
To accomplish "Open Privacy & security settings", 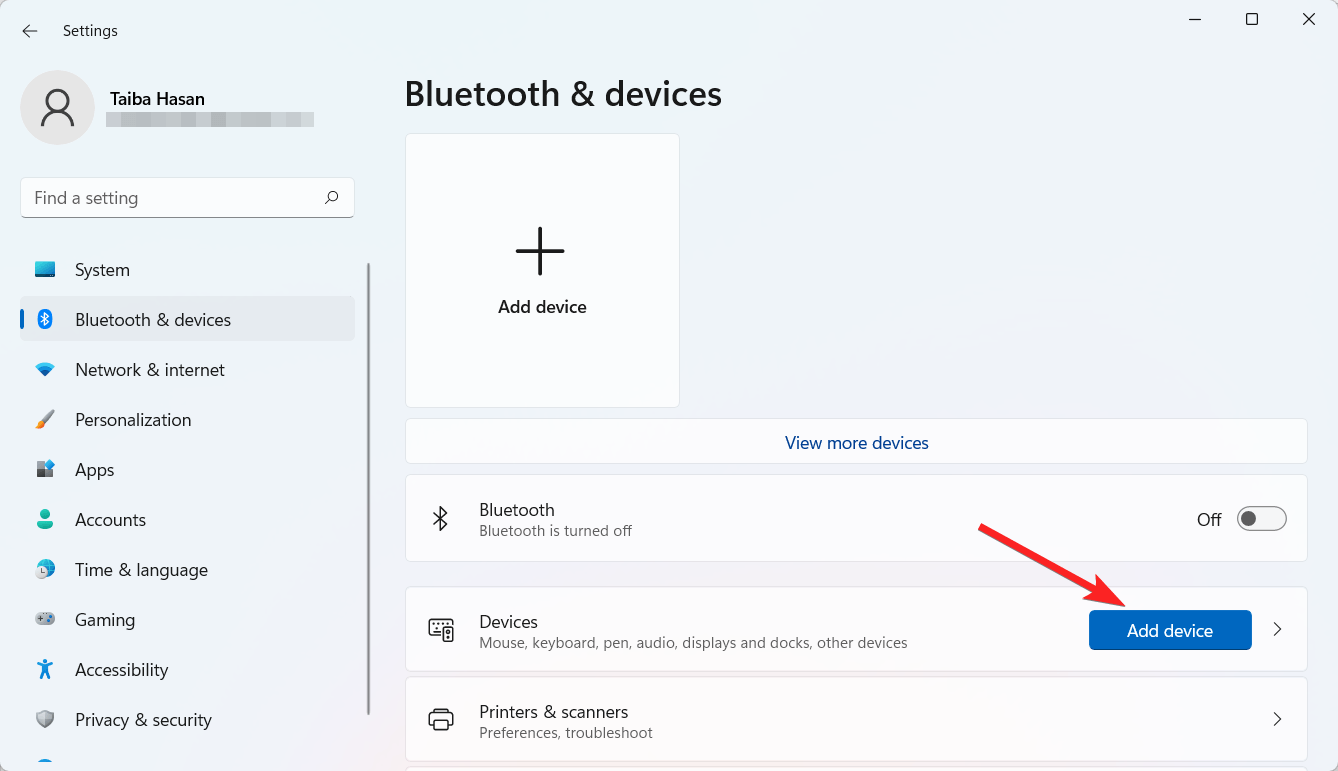I will point(187,720).
